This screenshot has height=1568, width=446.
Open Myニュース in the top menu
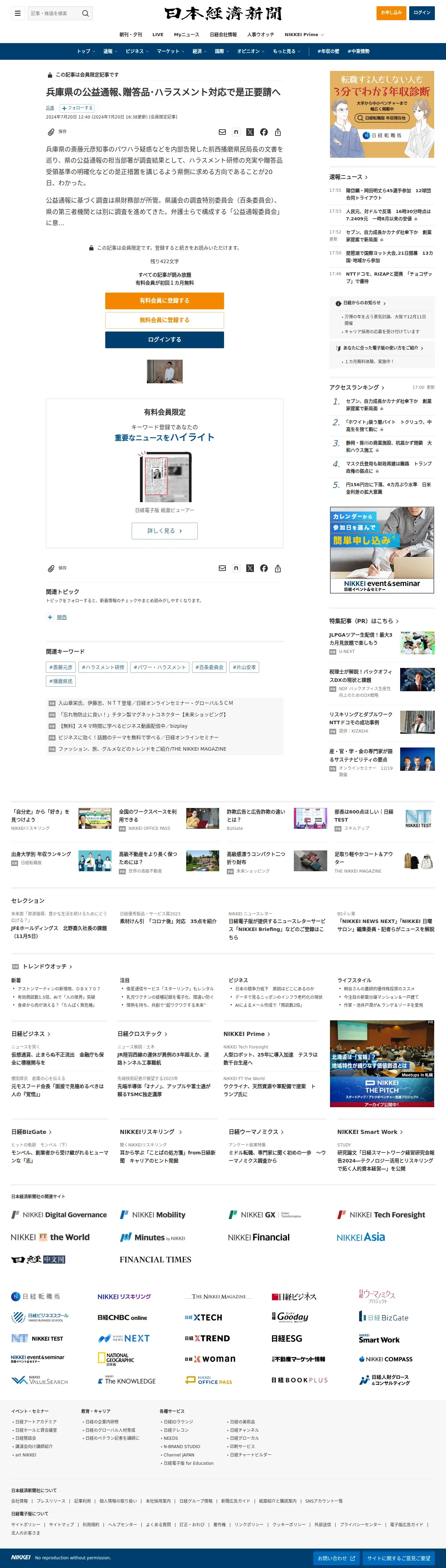click(187, 35)
